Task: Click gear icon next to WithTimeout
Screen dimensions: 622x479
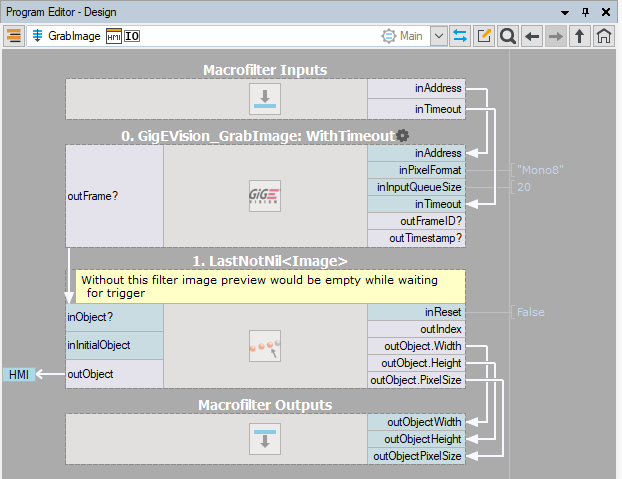Action: [x=402, y=136]
